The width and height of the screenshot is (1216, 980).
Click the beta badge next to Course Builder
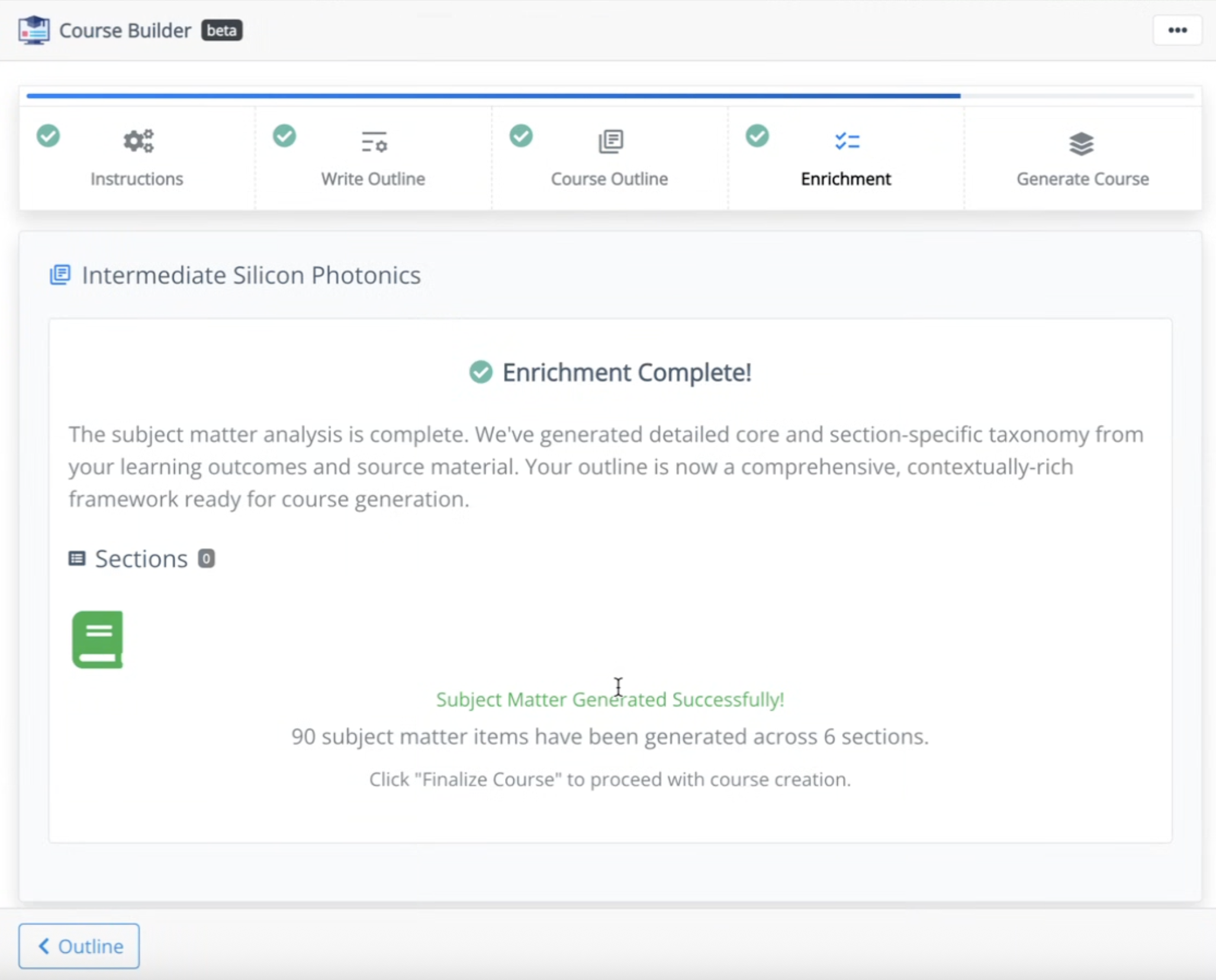click(222, 30)
